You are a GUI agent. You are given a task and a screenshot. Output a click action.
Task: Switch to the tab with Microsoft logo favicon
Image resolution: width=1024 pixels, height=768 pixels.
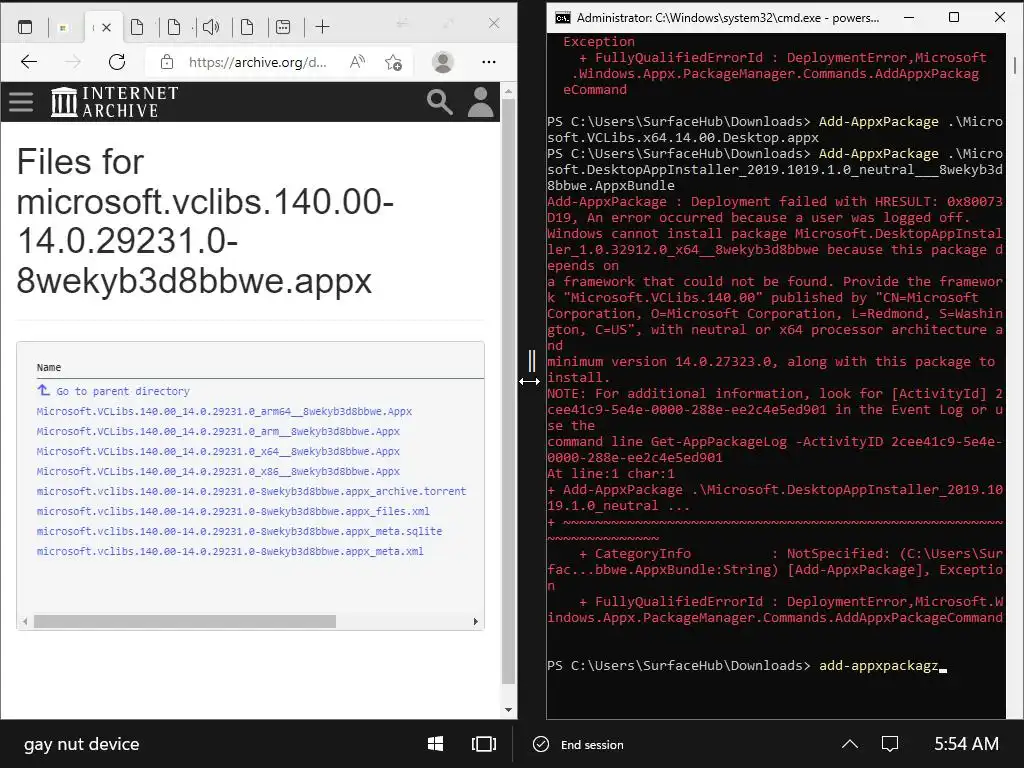click(63, 27)
